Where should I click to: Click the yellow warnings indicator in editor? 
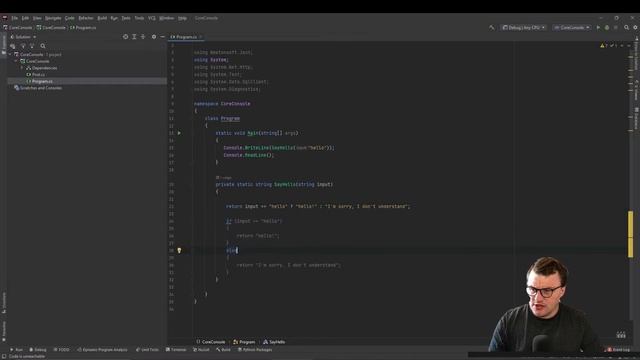coord(604,46)
